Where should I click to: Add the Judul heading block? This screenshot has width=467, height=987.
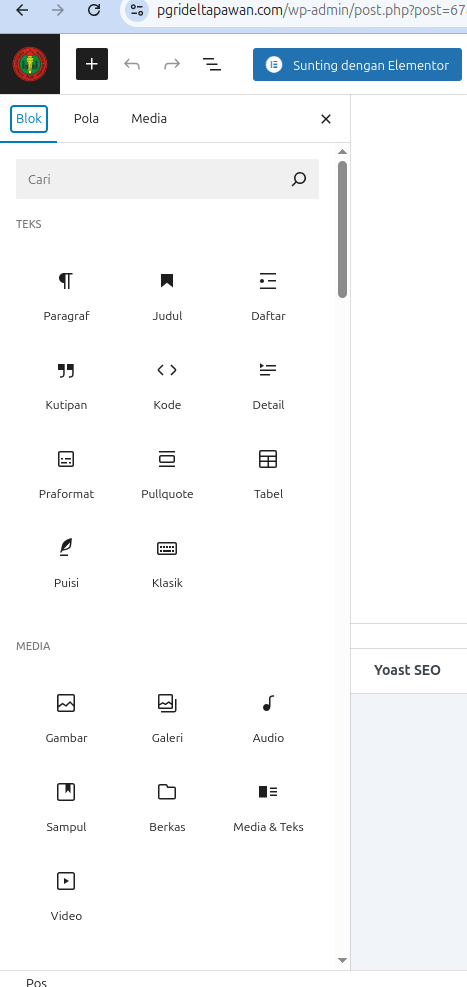(167, 296)
